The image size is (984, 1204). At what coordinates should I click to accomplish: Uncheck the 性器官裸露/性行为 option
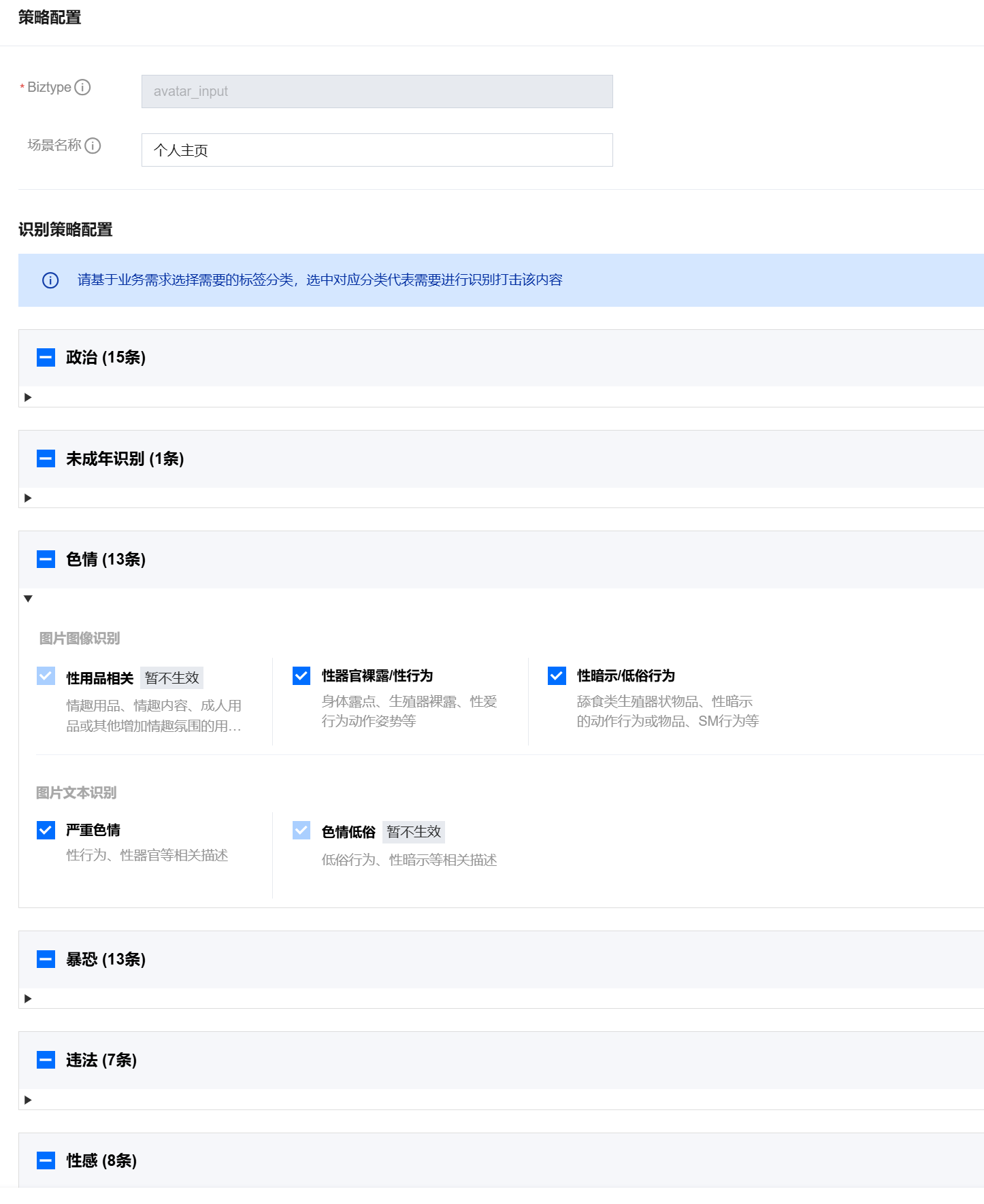[x=301, y=675]
